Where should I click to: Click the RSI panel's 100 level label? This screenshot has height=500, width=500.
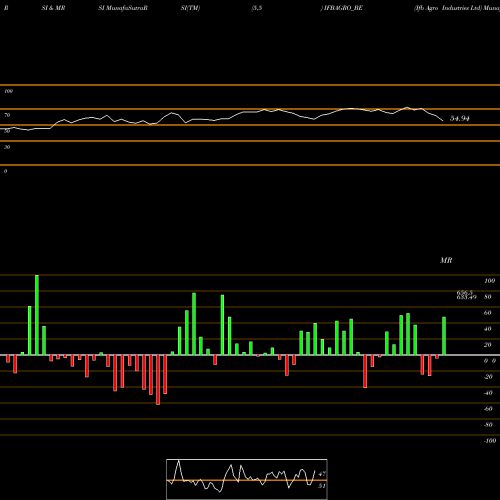[x=8, y=91]
